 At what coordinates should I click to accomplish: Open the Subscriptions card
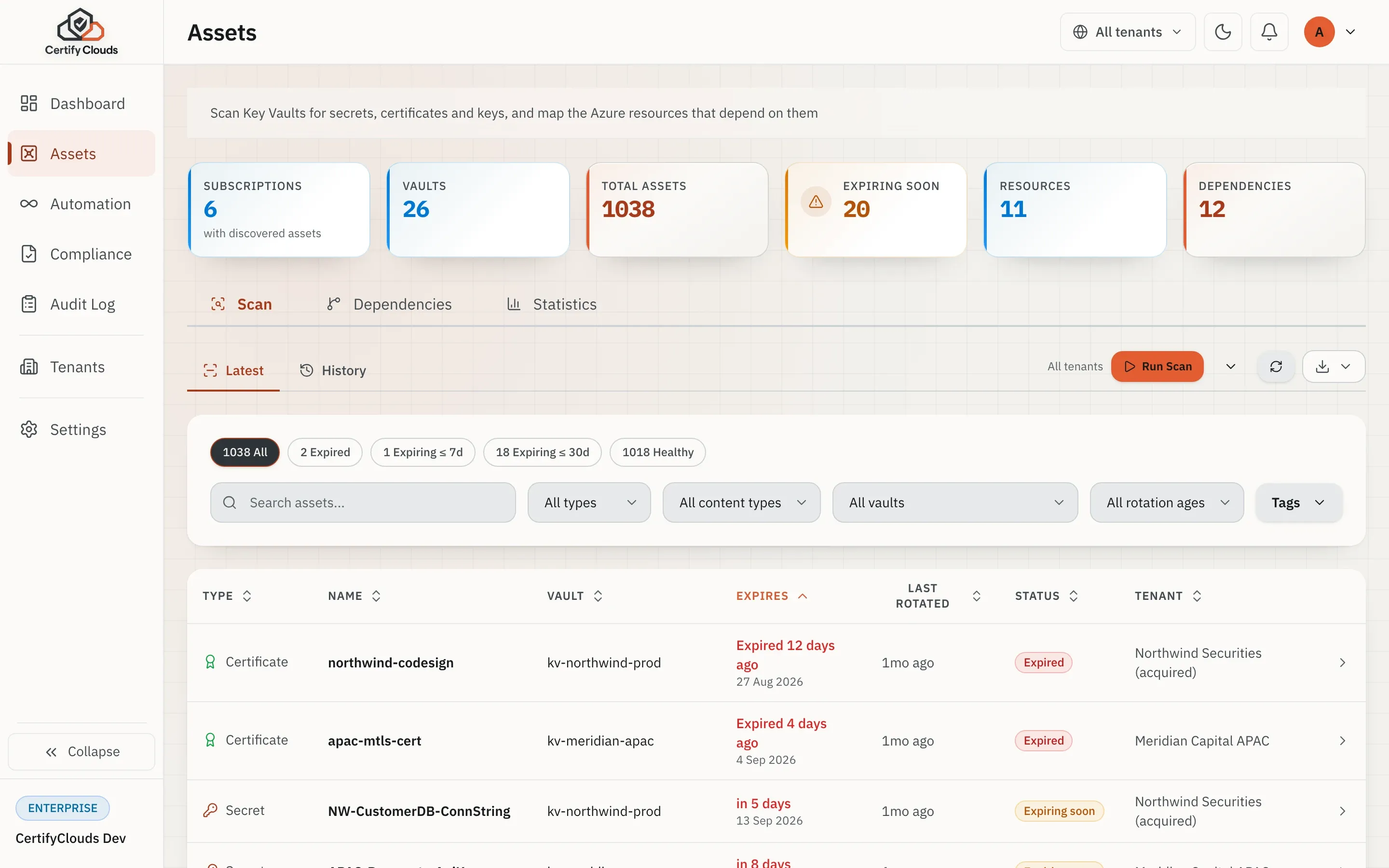pos(279,210)
